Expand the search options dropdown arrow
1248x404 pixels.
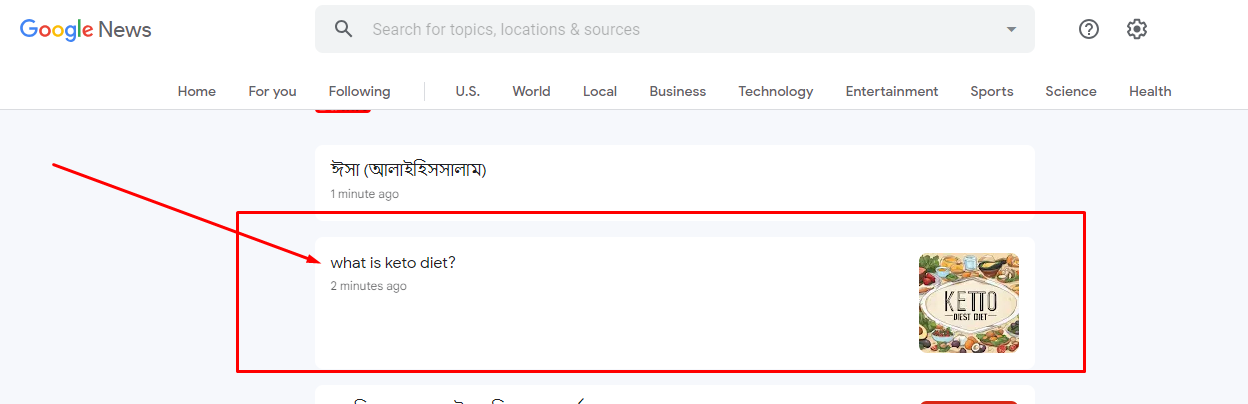coord(1011,29)
